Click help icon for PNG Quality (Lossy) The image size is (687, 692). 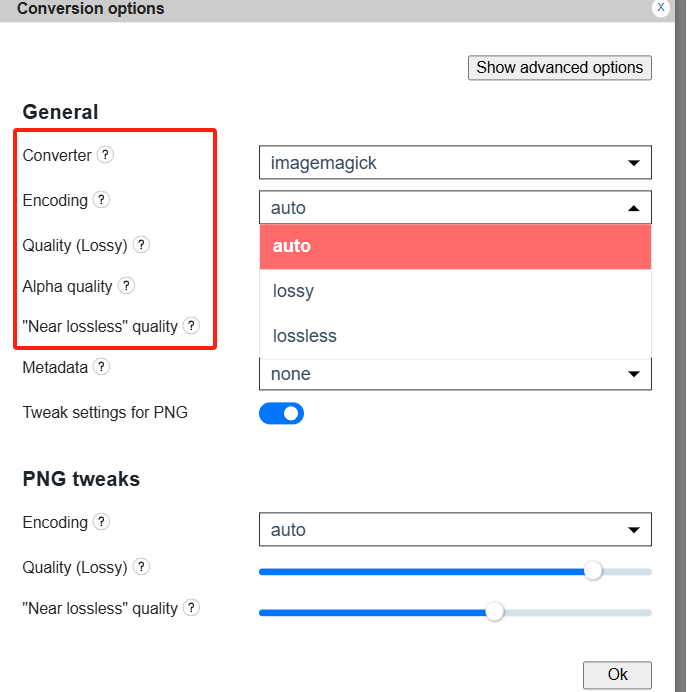tap(141, 567)
